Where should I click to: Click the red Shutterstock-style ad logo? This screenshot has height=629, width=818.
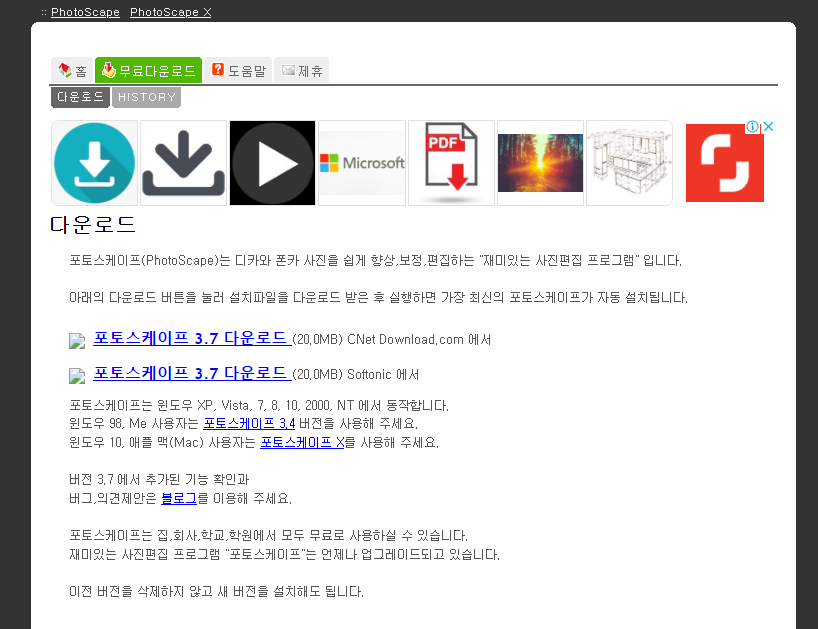(724, 162)
